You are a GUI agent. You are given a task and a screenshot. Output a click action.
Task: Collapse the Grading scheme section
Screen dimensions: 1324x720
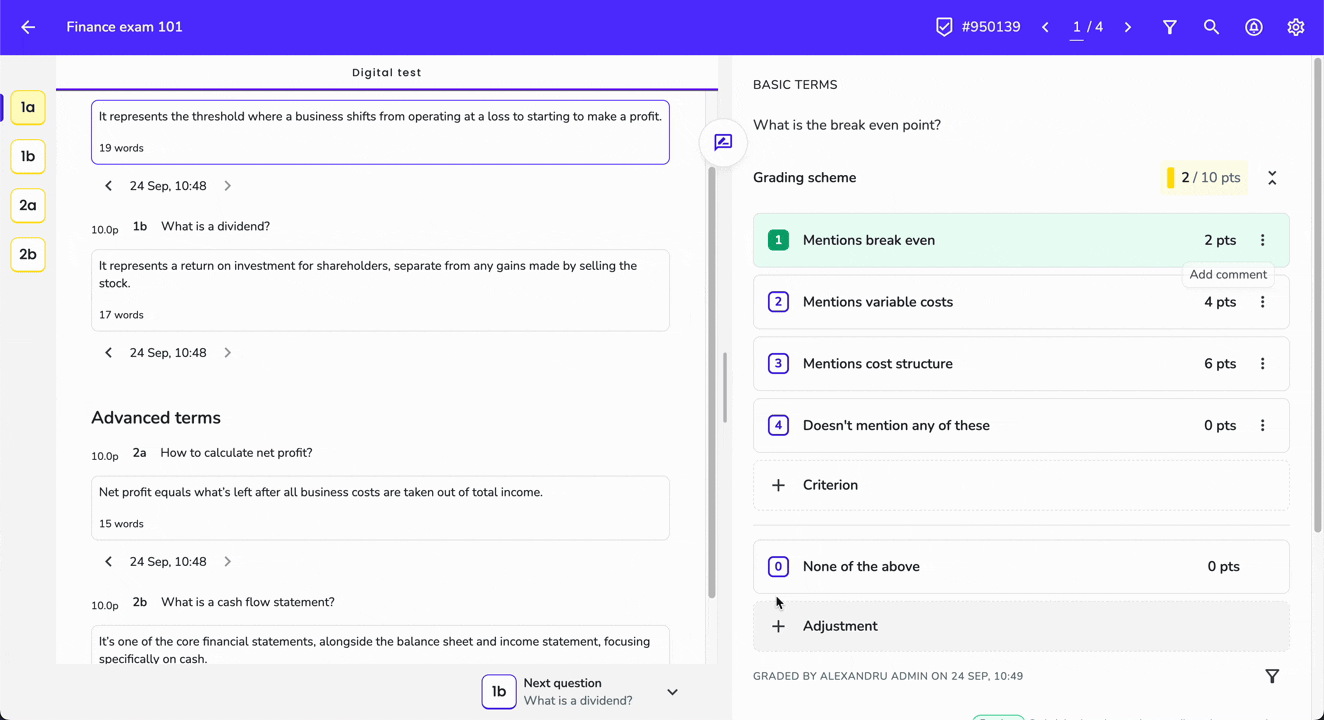click(x=1272, y=178)
